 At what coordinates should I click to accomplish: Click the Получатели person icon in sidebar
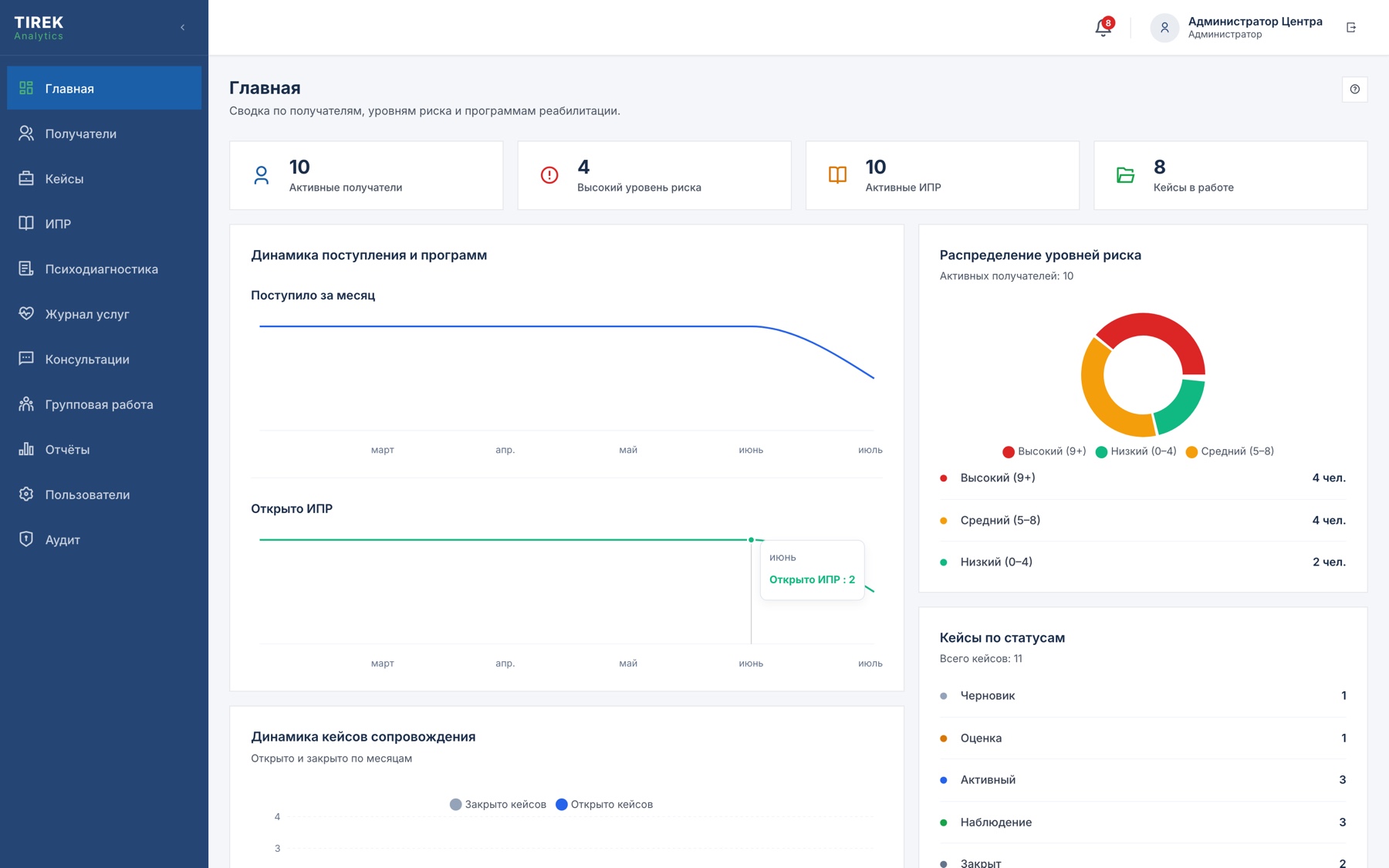click(x=26, y=133)
